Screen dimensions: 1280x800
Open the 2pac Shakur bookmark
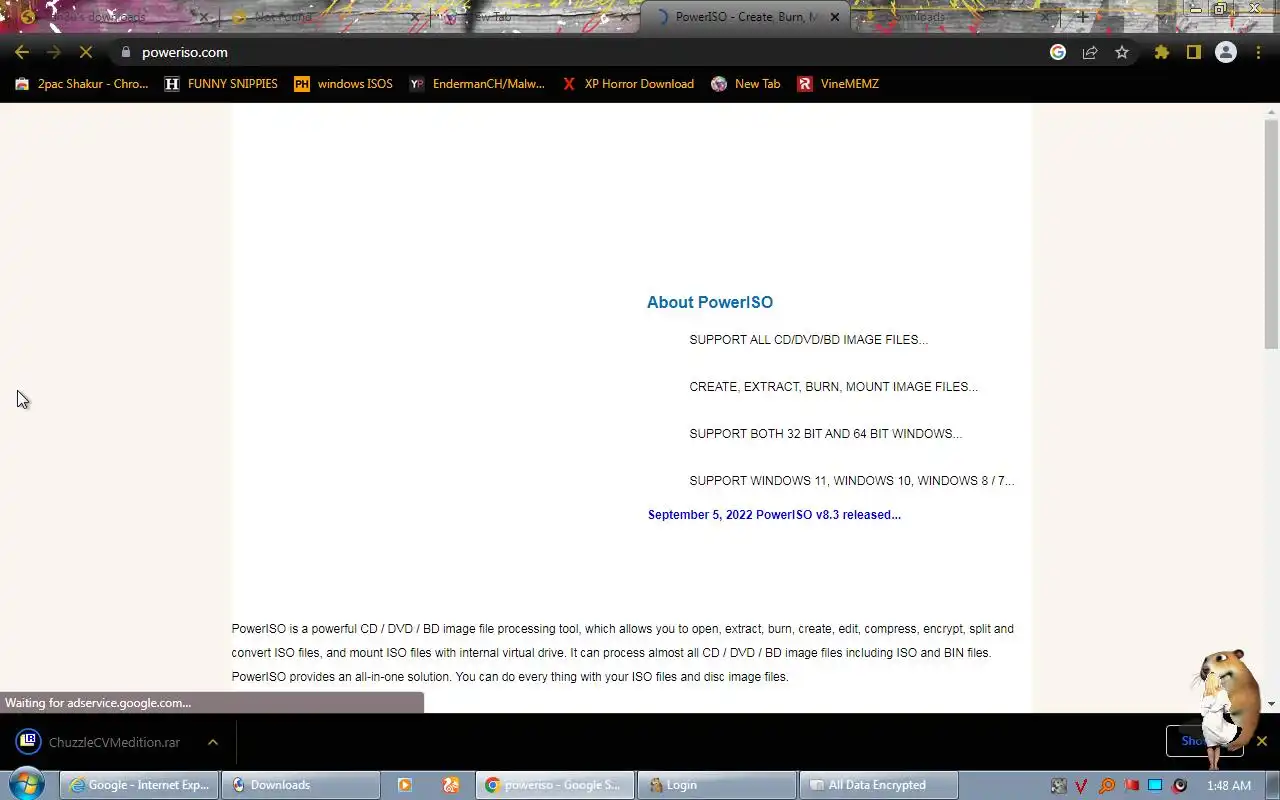point(81,84)
